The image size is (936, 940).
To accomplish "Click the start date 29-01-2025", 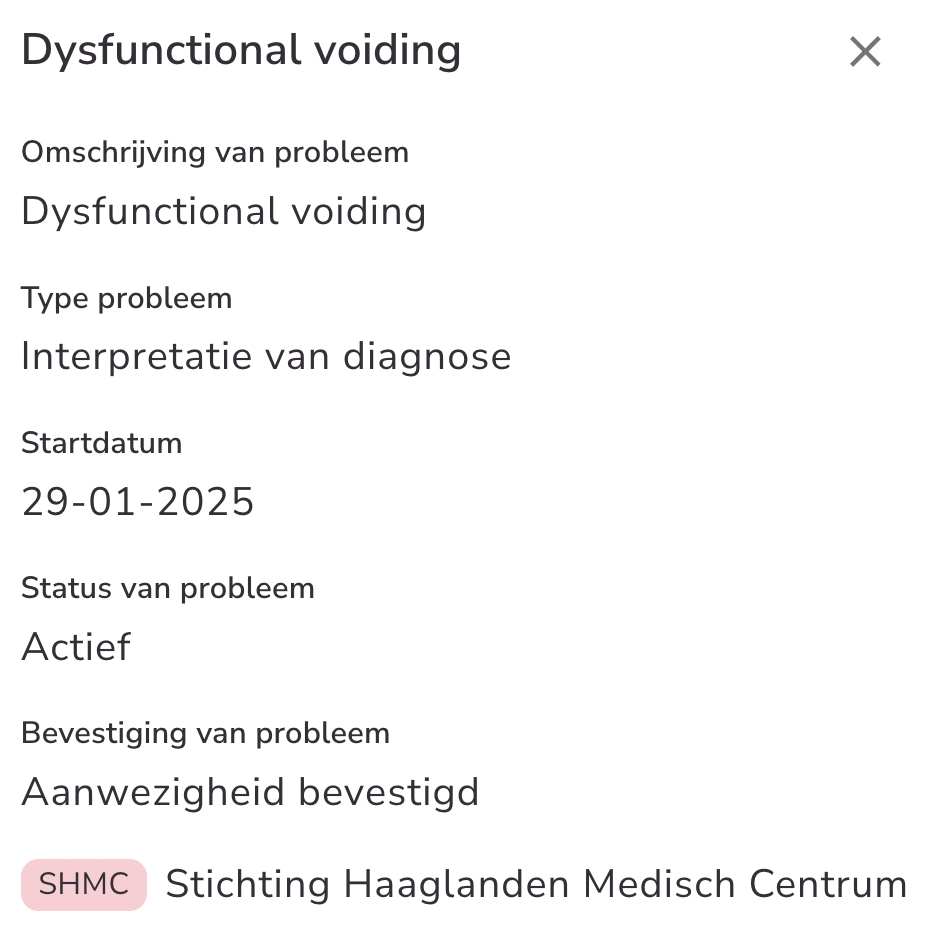I will click(138, 502).
